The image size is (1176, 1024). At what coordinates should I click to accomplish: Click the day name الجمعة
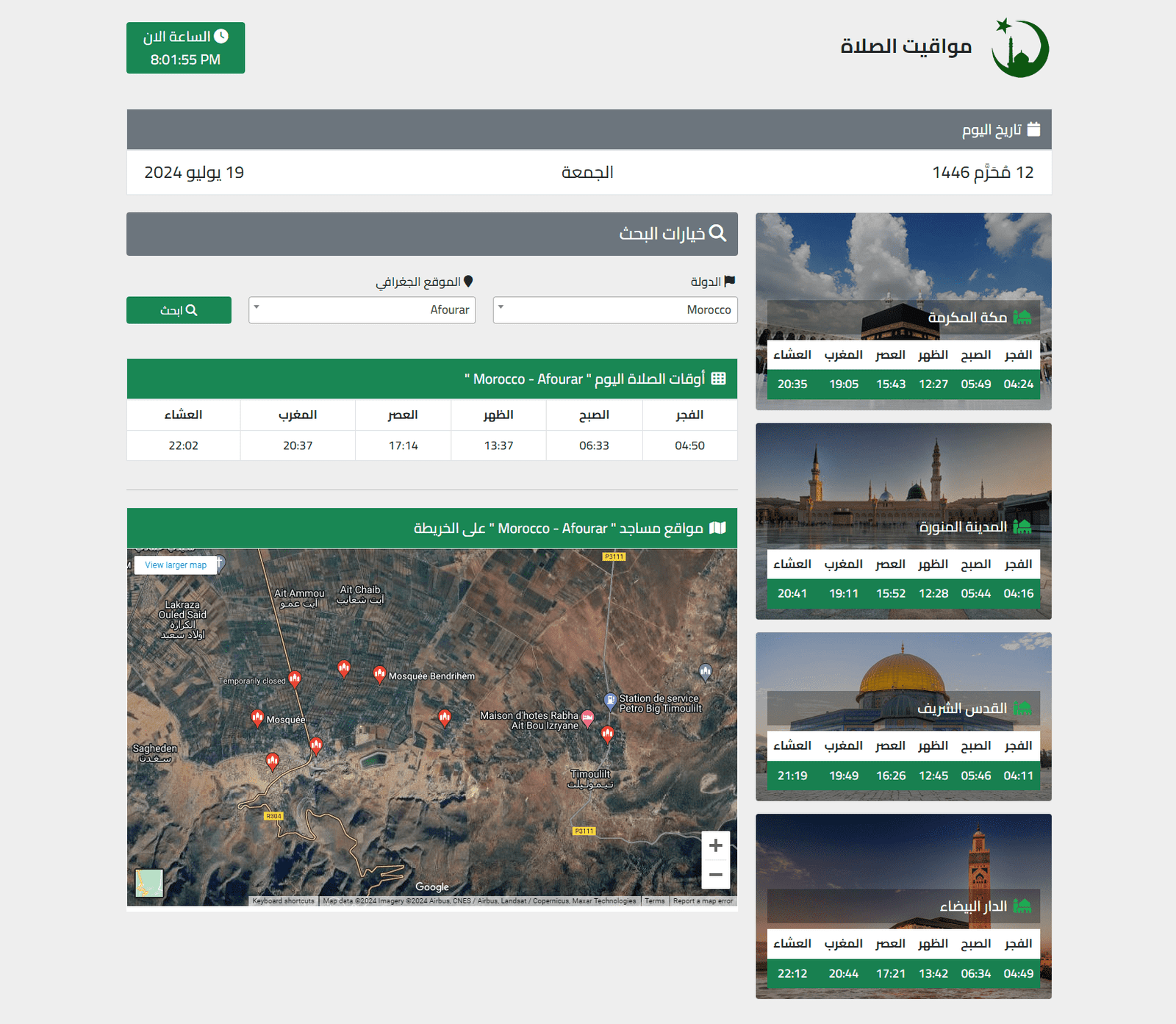point(587,172)
